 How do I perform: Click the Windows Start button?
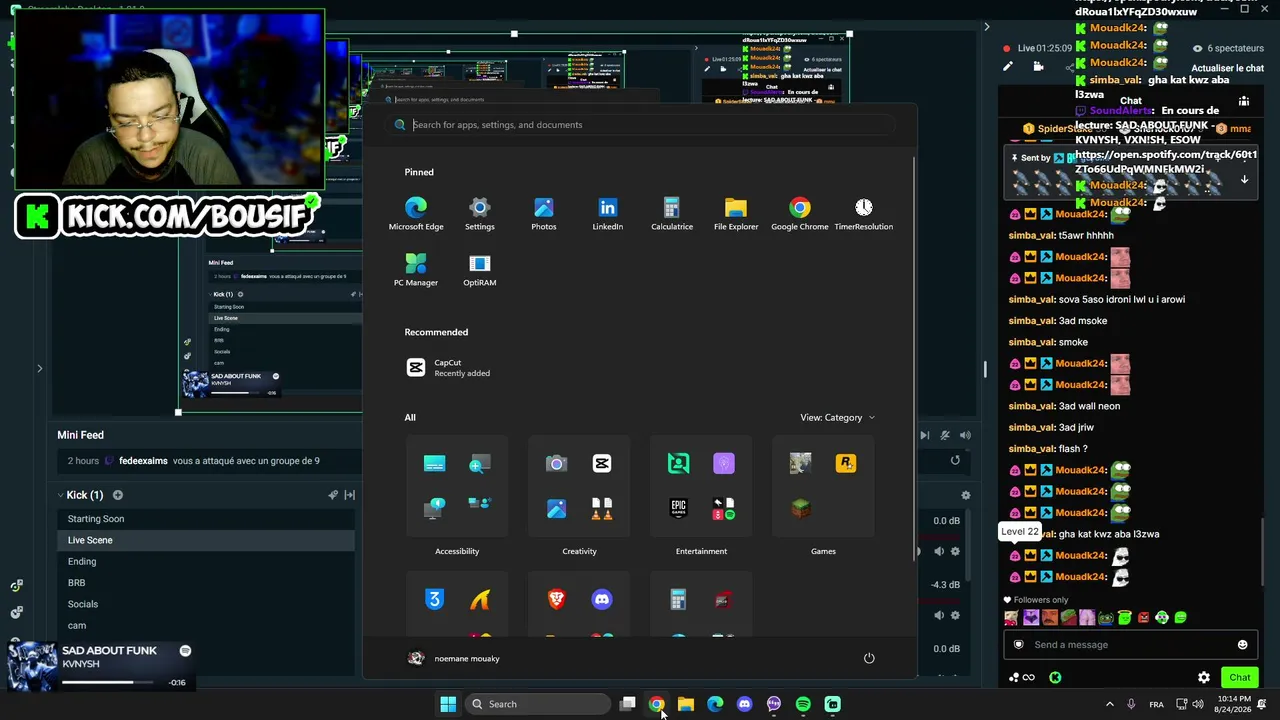[x=448, y=704]
